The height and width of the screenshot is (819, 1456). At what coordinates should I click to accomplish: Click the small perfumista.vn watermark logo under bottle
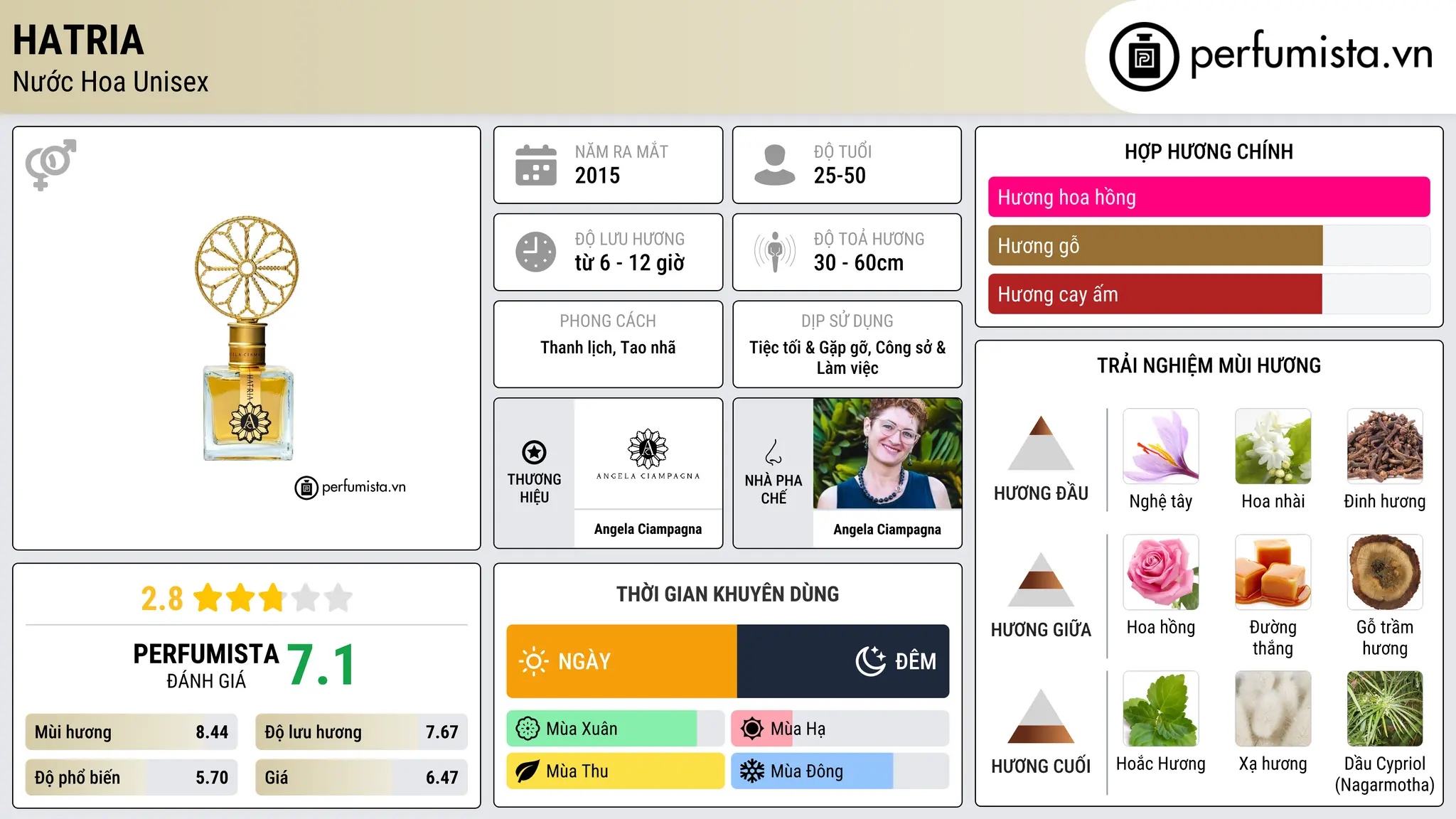pos(350,488)
